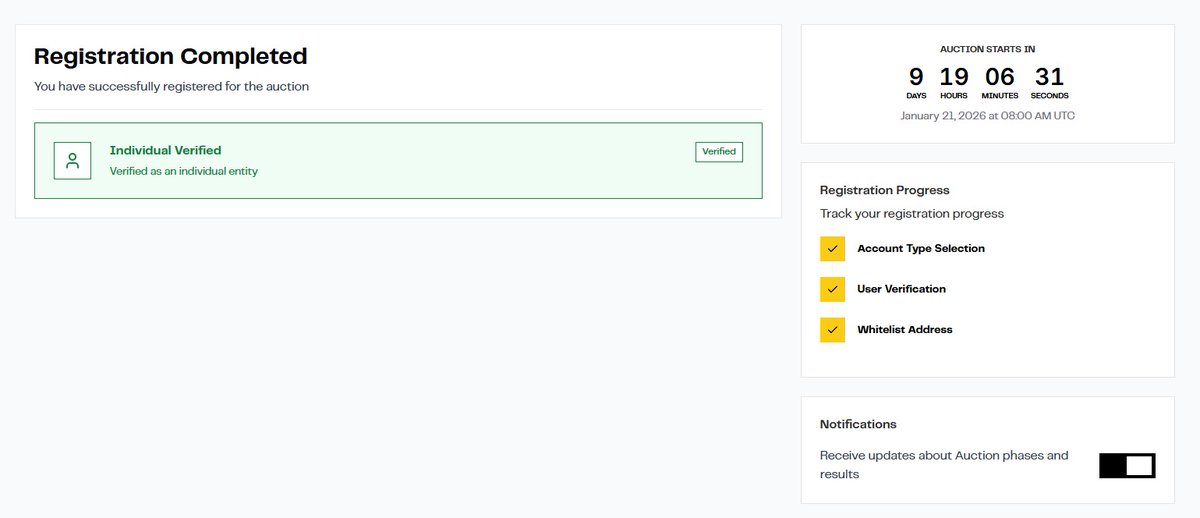The image size is (1200, 518).
Task: Click the 'AUCTION STARTS IN' label
Action: click(988, 49)
